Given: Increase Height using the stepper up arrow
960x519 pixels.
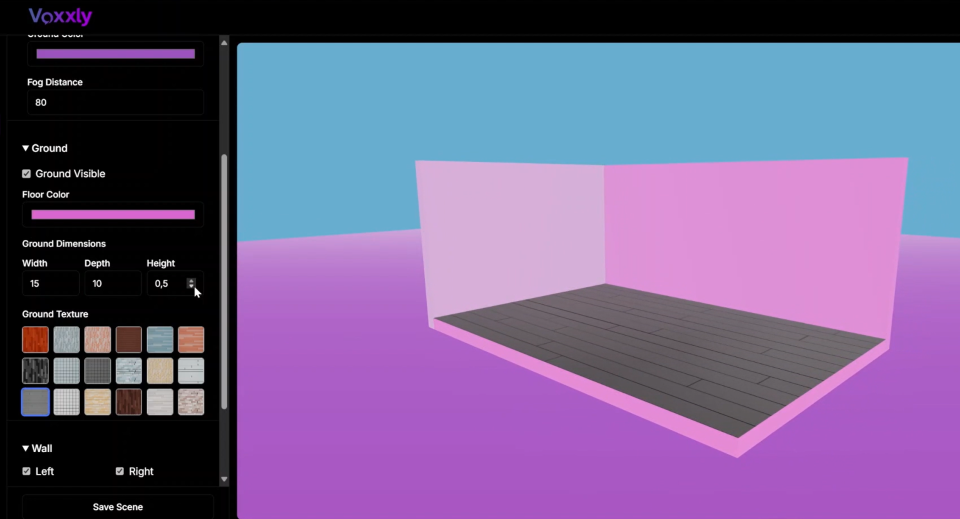Looking at the screenshot, I should pos(191,281).
